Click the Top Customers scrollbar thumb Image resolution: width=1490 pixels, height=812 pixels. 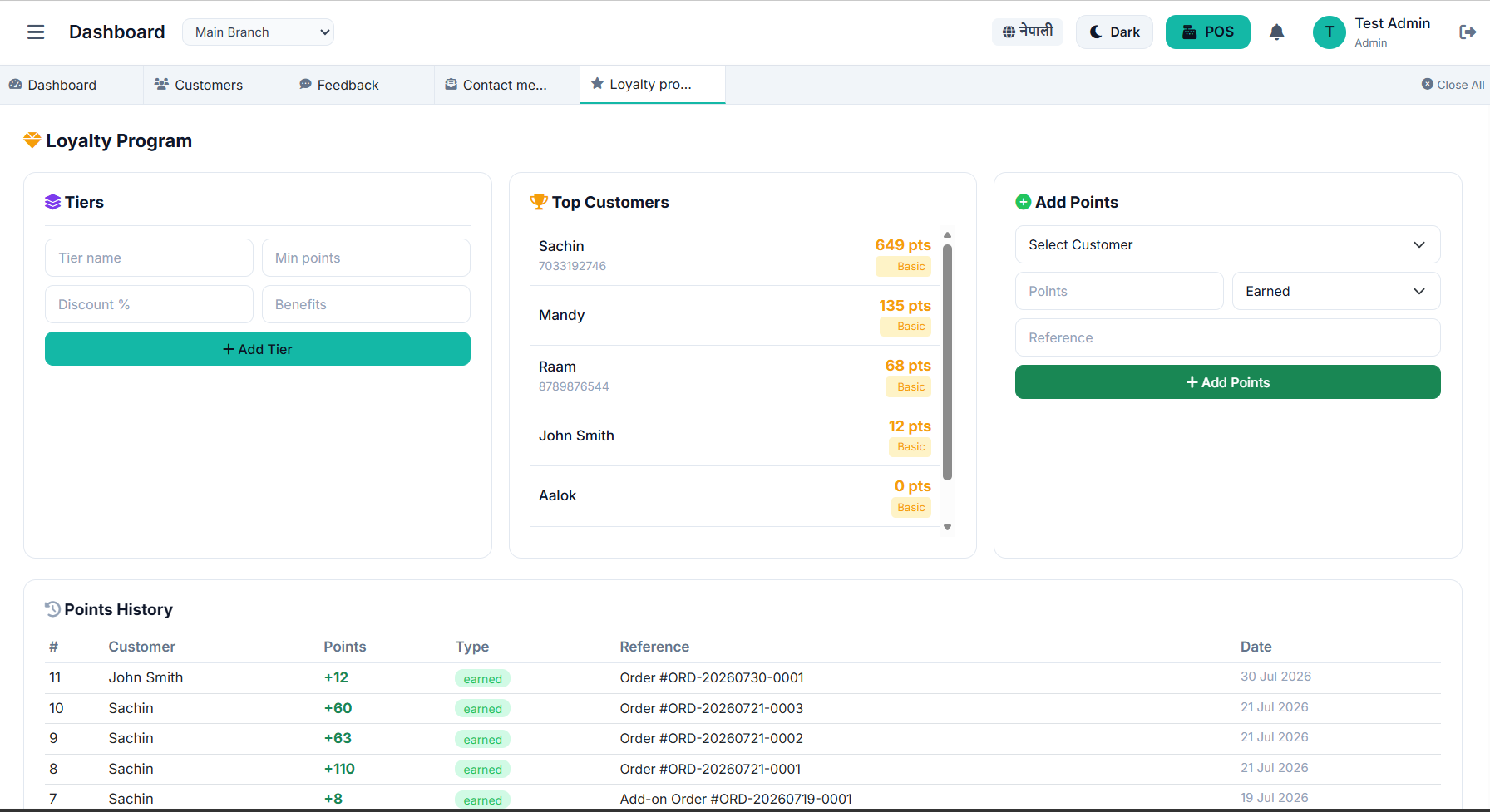[947, 362]
